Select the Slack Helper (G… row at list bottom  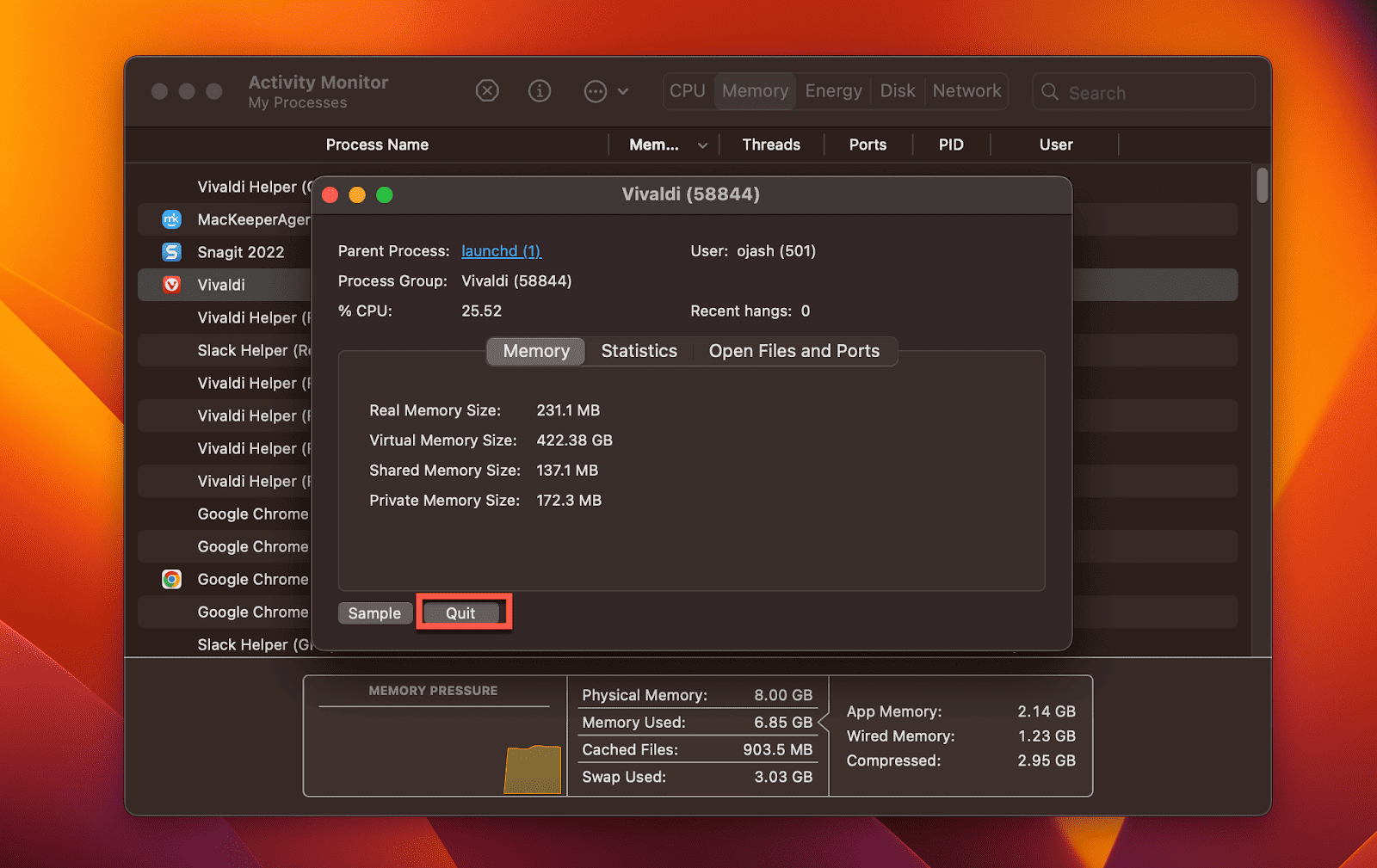(x=225, y=644)
